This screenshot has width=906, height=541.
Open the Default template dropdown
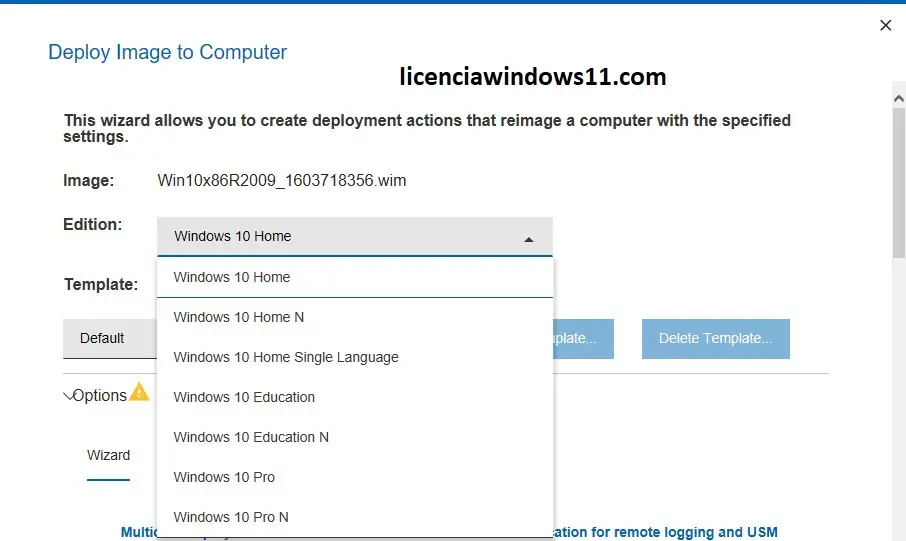110,339
